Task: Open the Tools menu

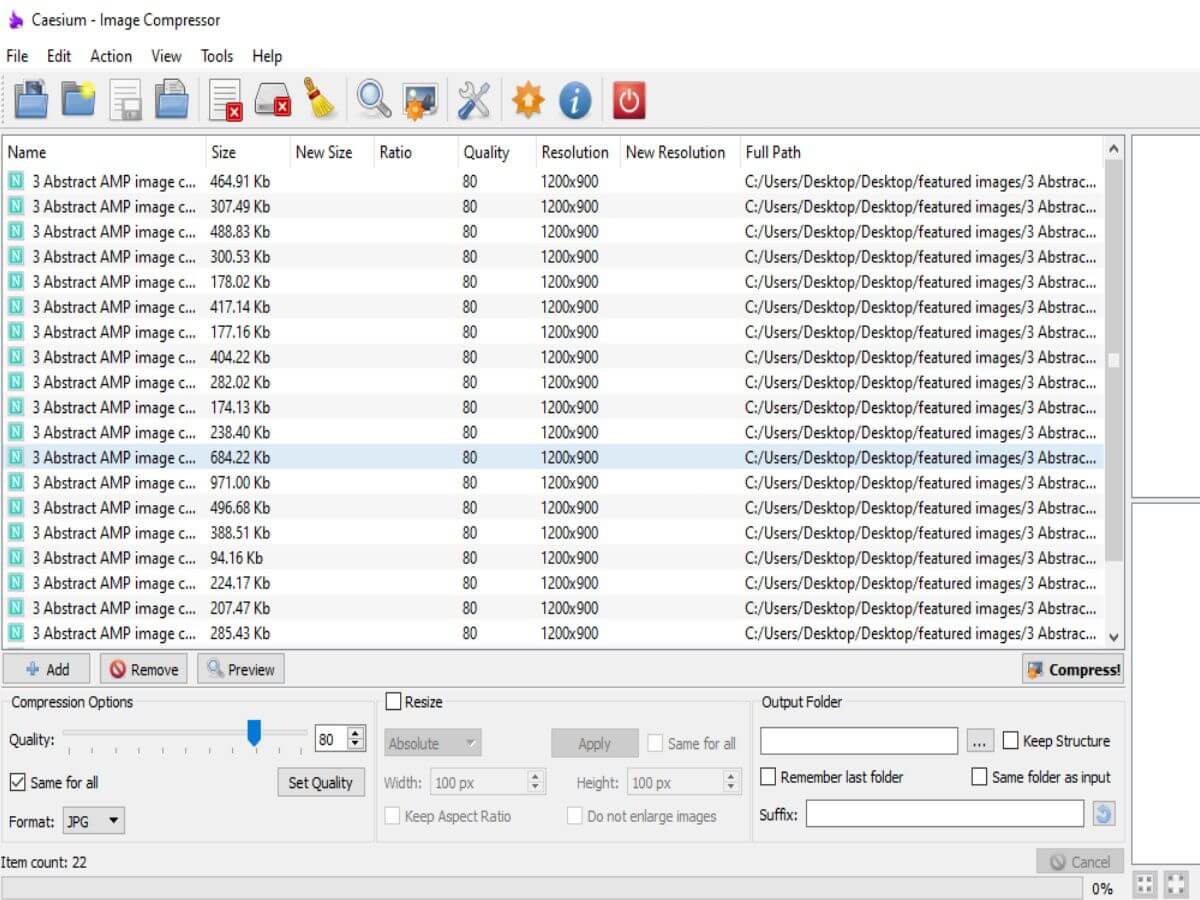Action: coord(217,56)
